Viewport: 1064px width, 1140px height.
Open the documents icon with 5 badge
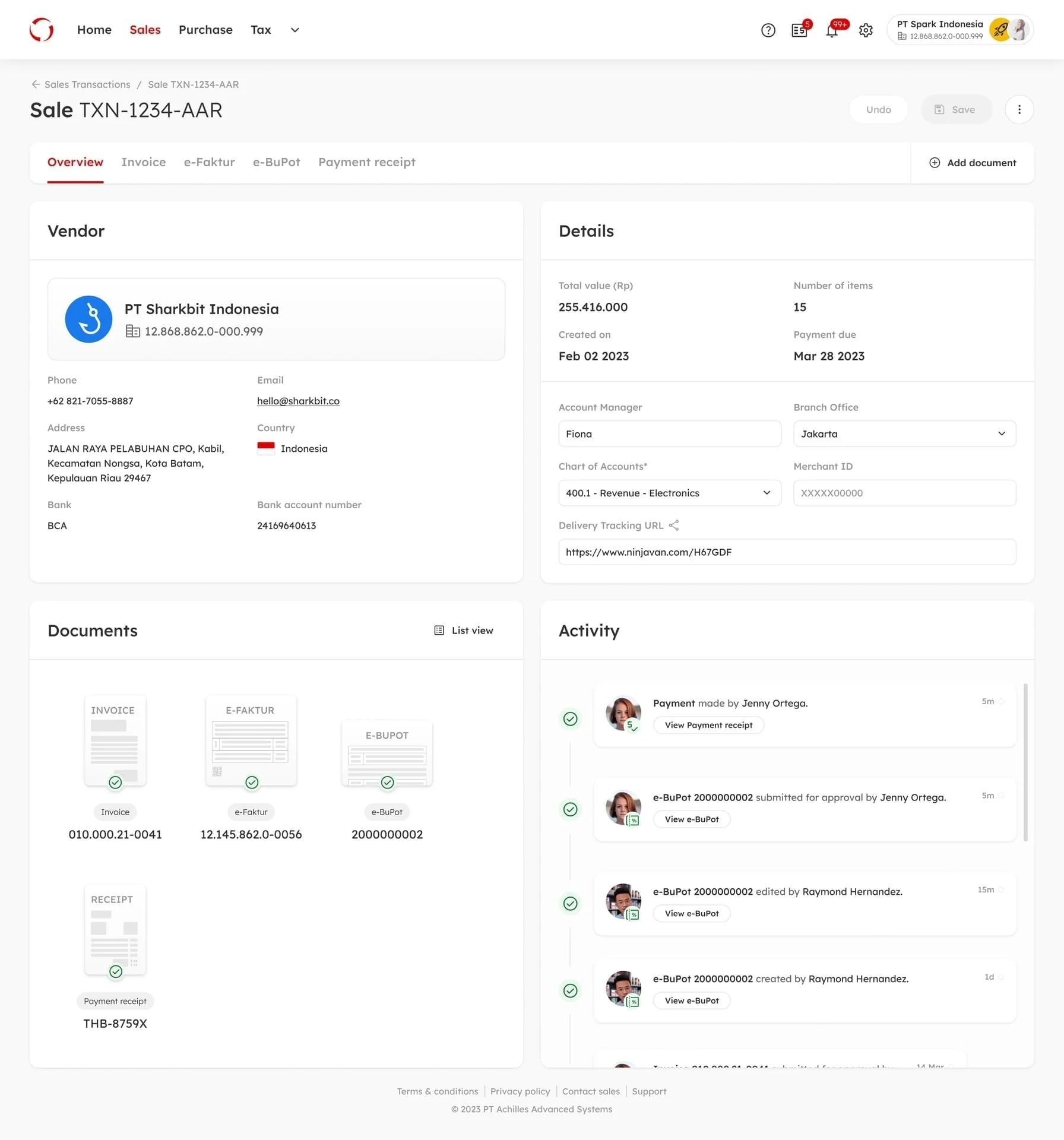coord(800,30)
